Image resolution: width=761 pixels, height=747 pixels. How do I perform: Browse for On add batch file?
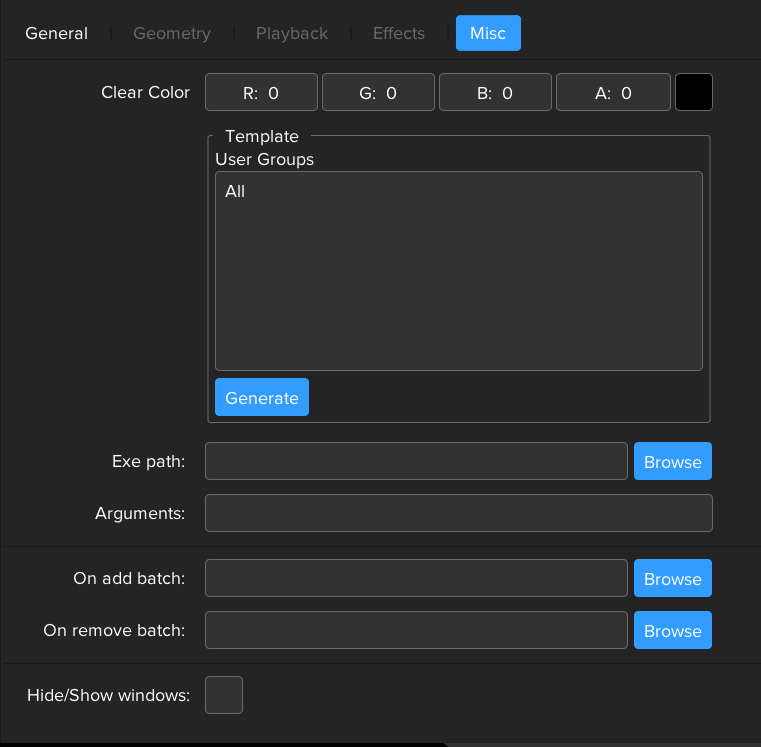pos(672,579)
